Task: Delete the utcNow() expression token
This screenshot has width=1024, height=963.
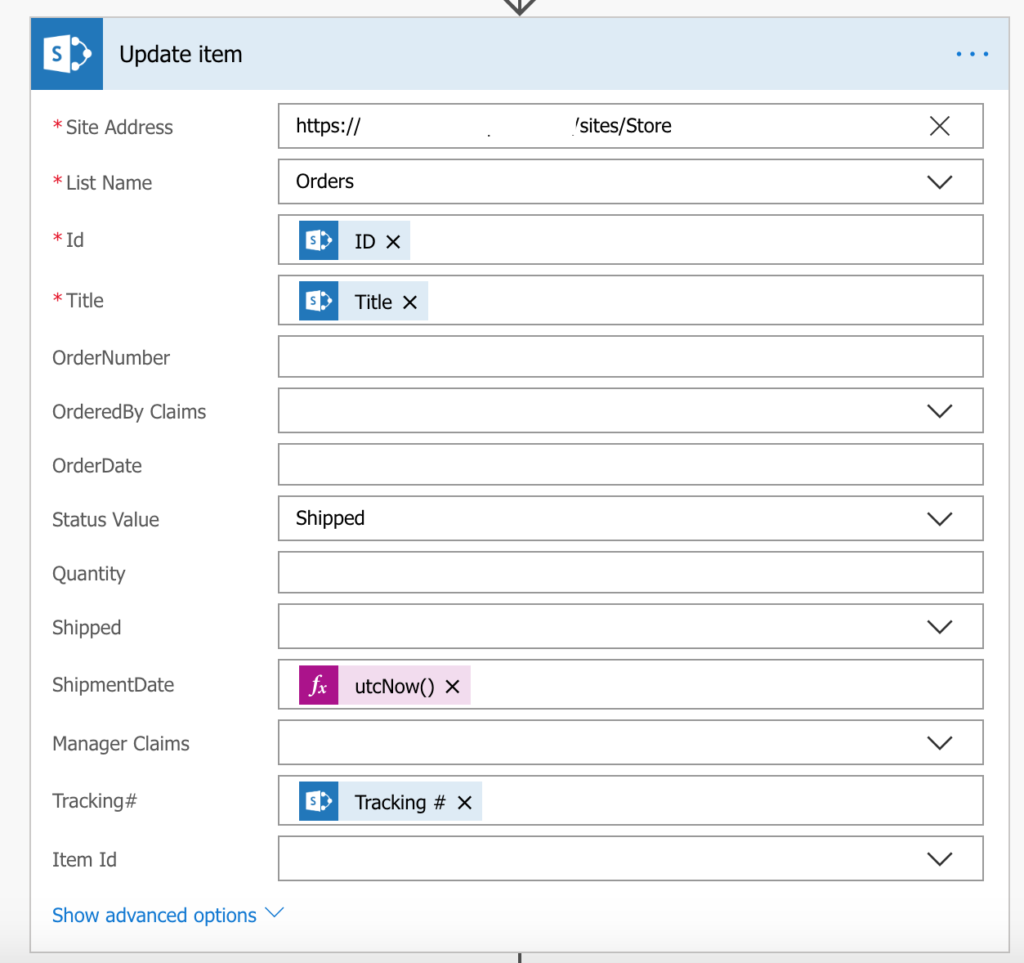Action: click(452, 687)
